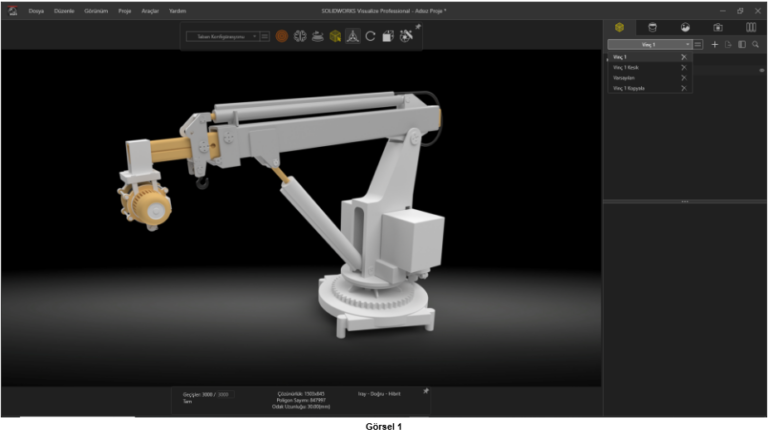Expand the Vinç 1 model set dropdown
The width and height of the screenshot is (768, 434).
click(688, 45)
